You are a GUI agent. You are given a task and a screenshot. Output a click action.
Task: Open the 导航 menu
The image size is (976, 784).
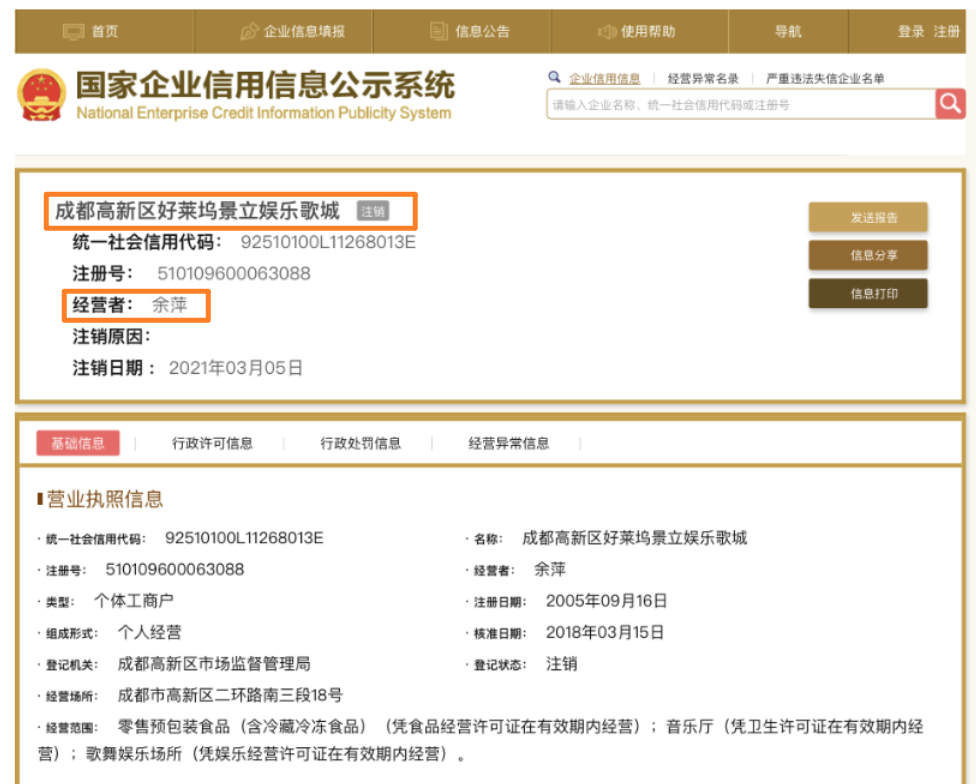pos(786,31)
